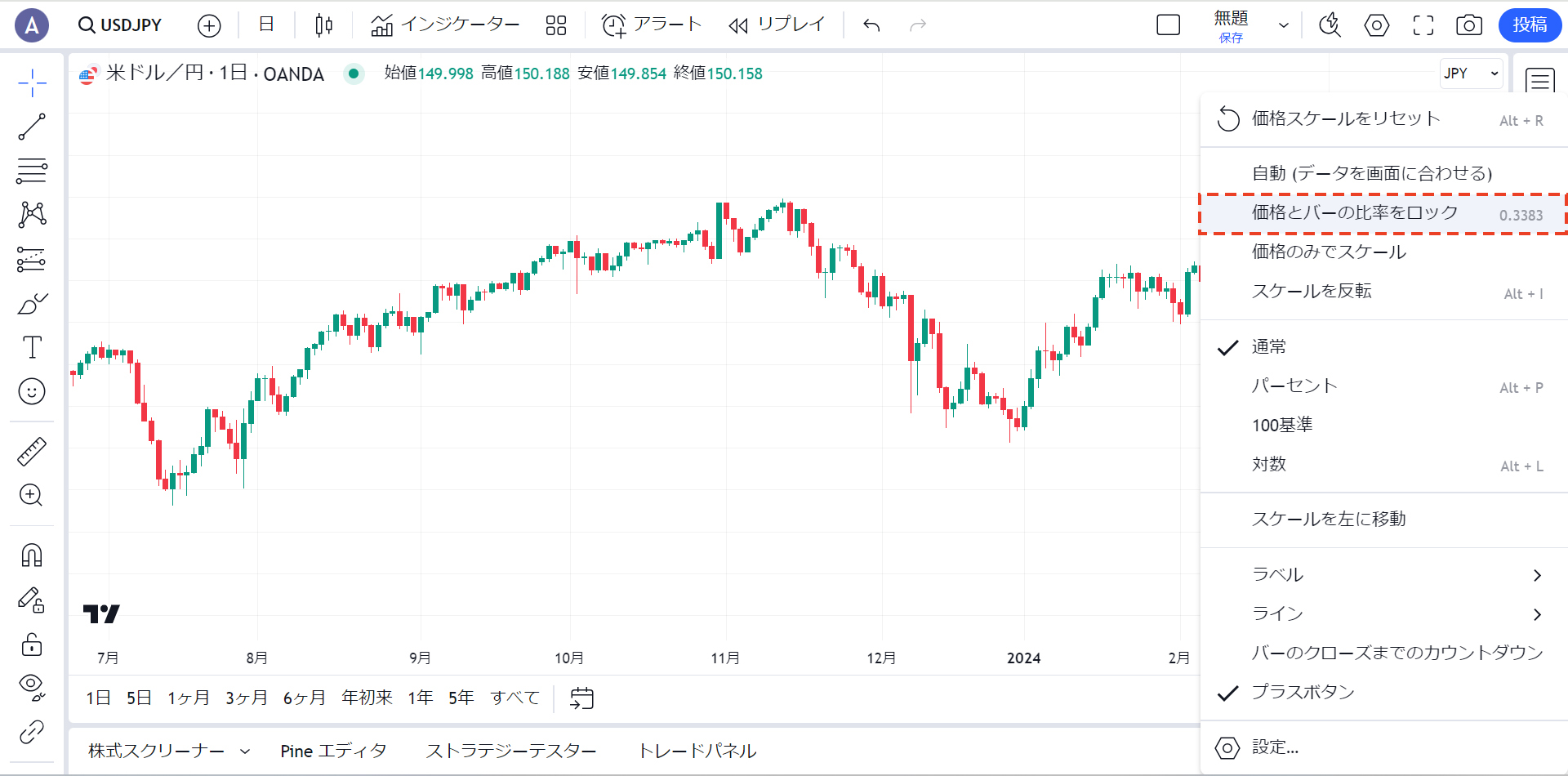Switch scale to 対数
The width and height of the screenshot is (1568, 776).
(x=1384, y=465)
